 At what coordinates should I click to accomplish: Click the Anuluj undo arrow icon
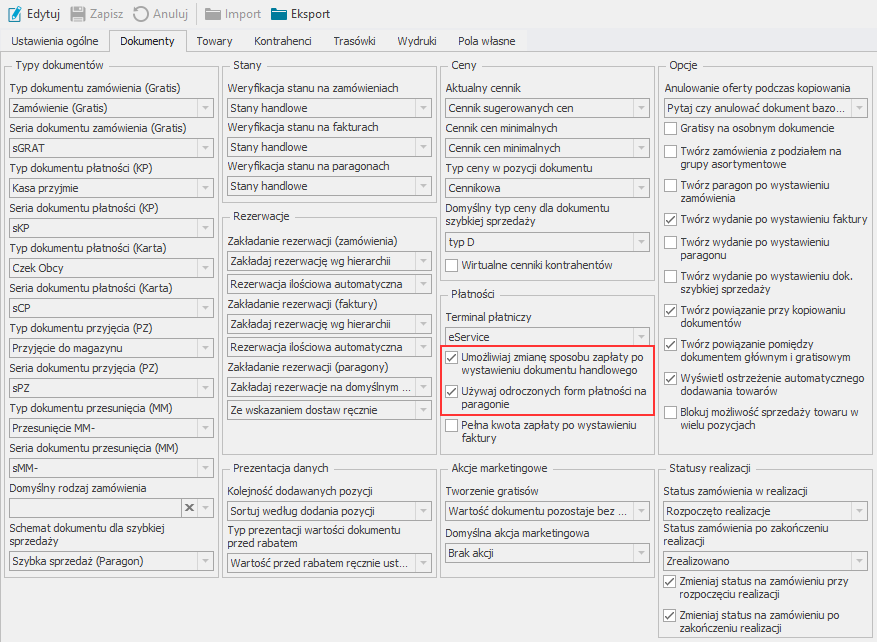[x=141, y=14]
